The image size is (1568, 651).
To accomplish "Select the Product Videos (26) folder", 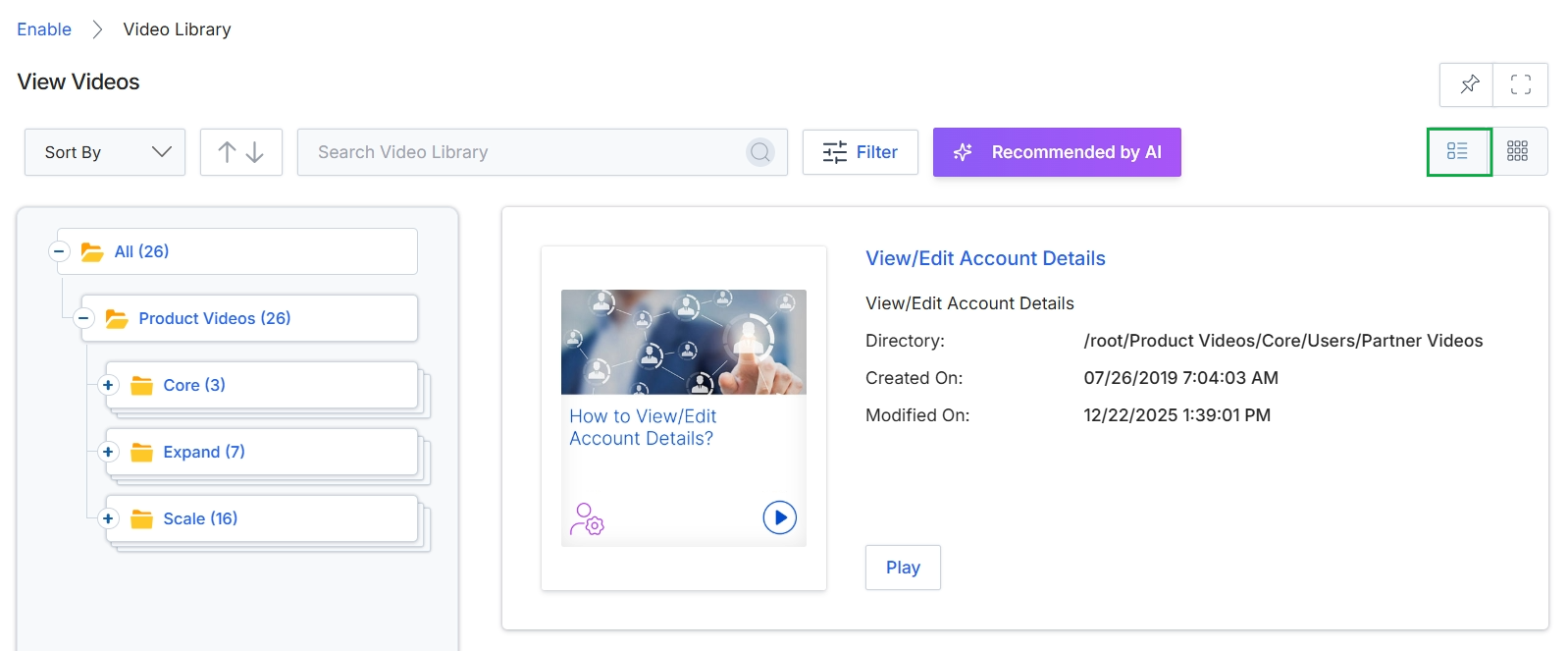I will [249, 318].
